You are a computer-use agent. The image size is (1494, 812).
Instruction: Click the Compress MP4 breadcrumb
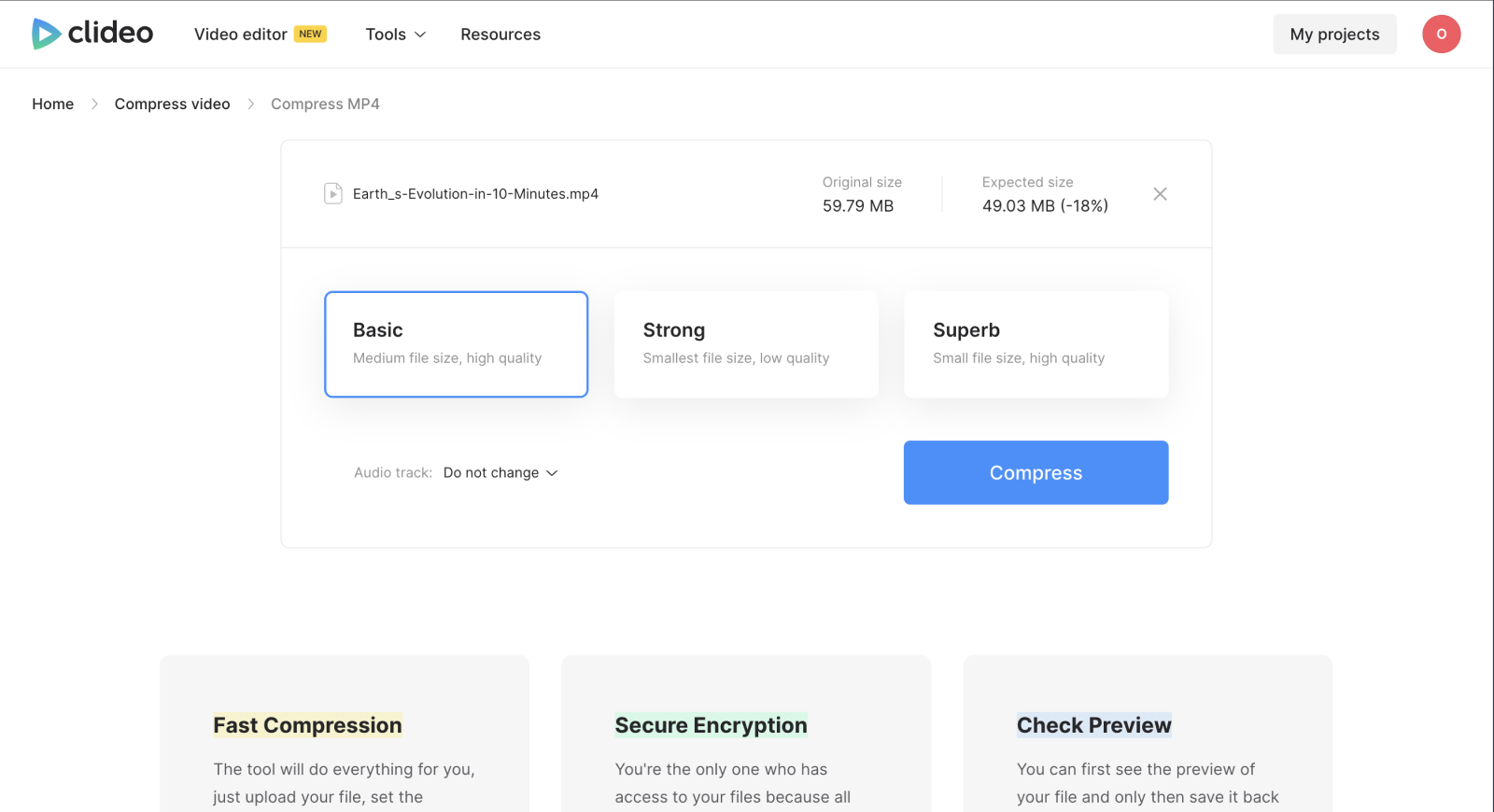tap(325, 104)
